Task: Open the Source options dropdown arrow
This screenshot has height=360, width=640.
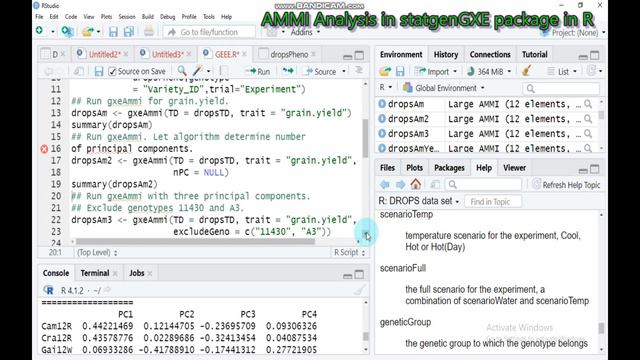Action: (x=344, y=71)
